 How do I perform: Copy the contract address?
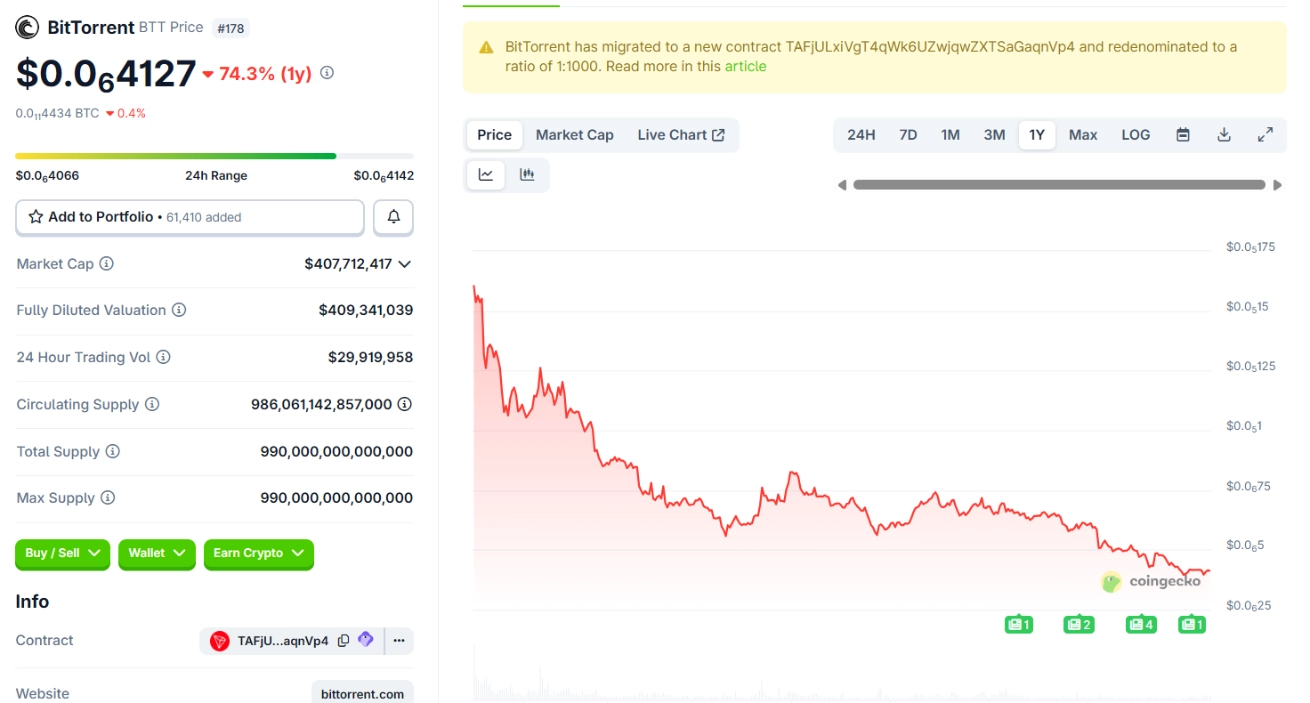click(344, 641)
